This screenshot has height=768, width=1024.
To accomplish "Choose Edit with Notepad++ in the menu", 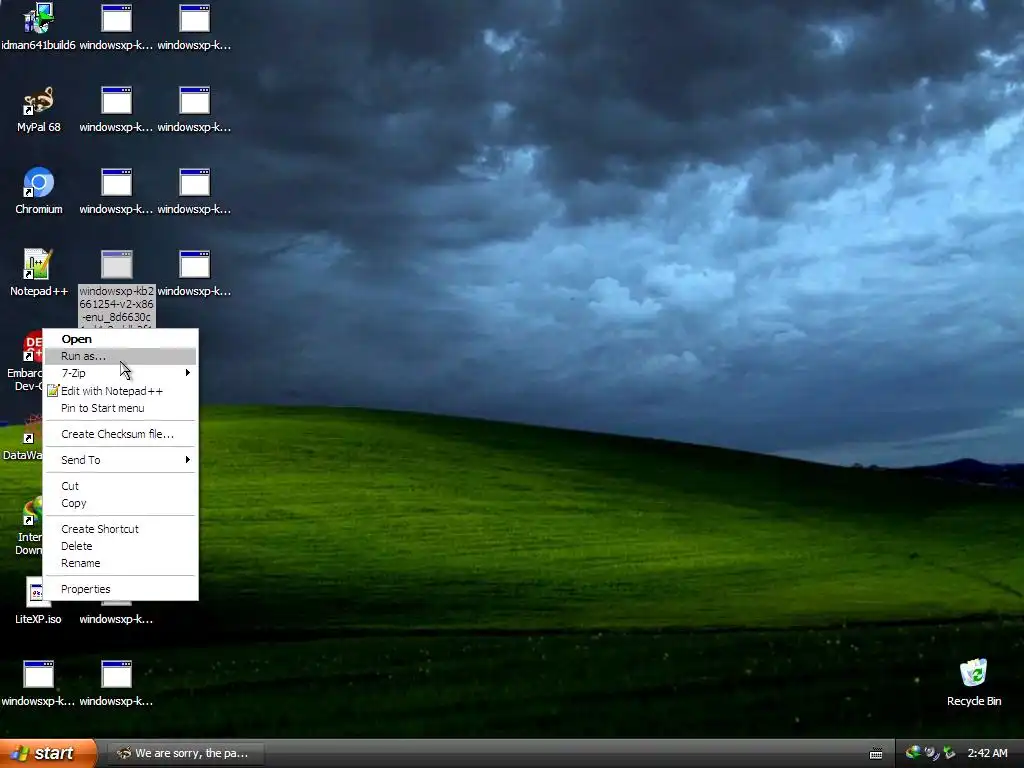I will point(120,391).
